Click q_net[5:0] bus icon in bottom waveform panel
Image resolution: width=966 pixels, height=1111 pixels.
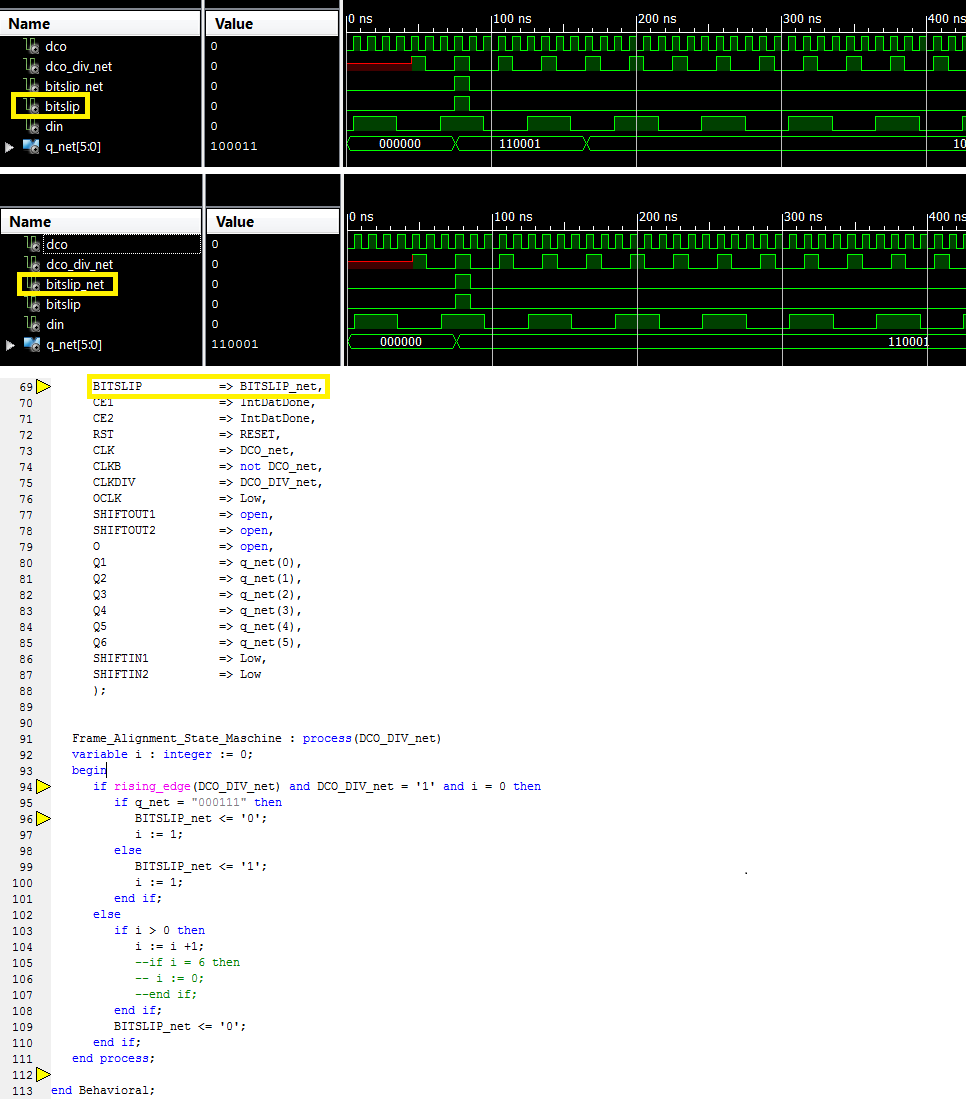point(32,344)
